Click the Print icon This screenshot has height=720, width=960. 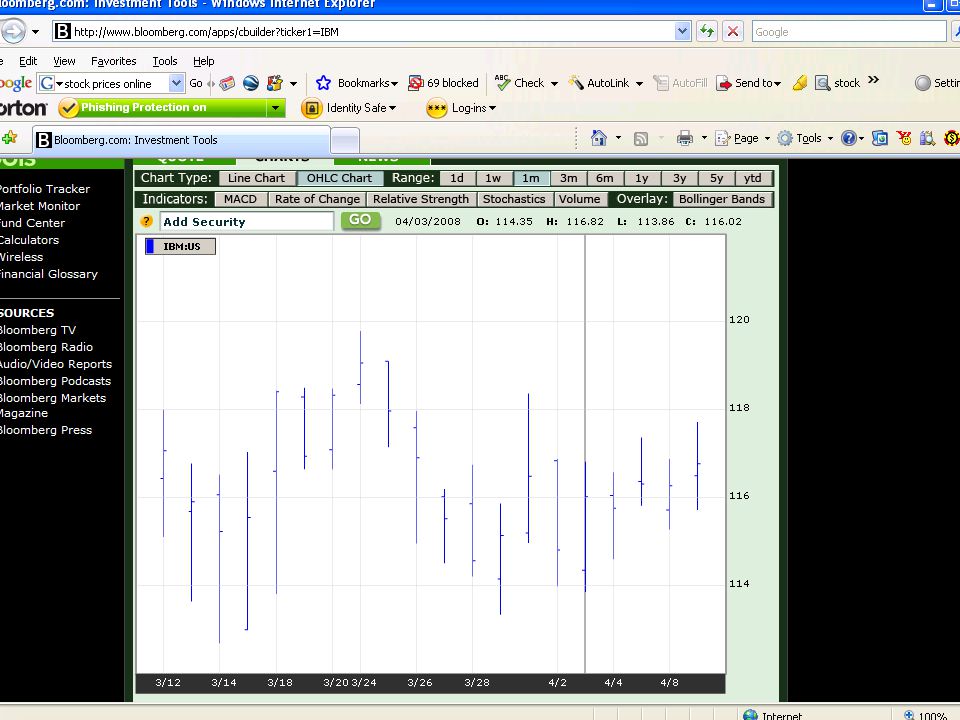[x=684, y=138]
